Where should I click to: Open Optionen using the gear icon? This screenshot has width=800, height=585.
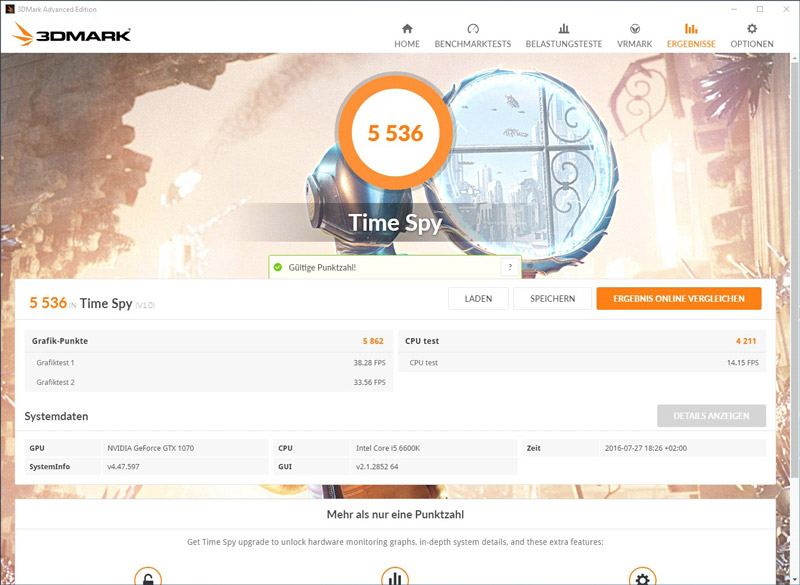point(752,29)
